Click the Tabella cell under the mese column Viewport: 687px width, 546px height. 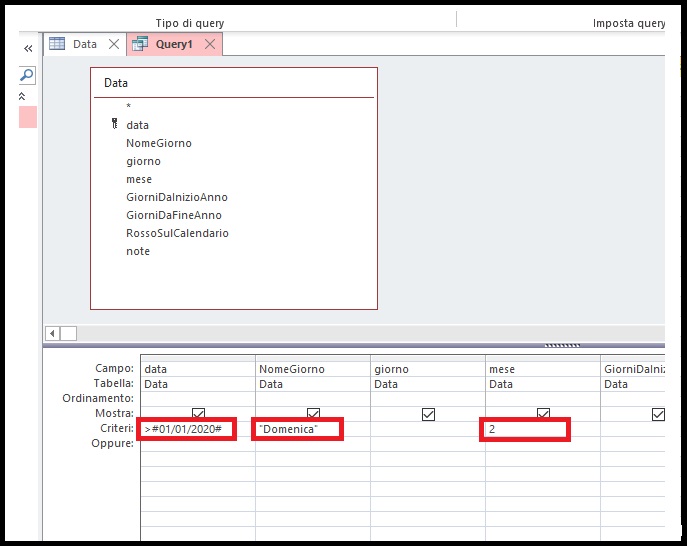(543, 384)
